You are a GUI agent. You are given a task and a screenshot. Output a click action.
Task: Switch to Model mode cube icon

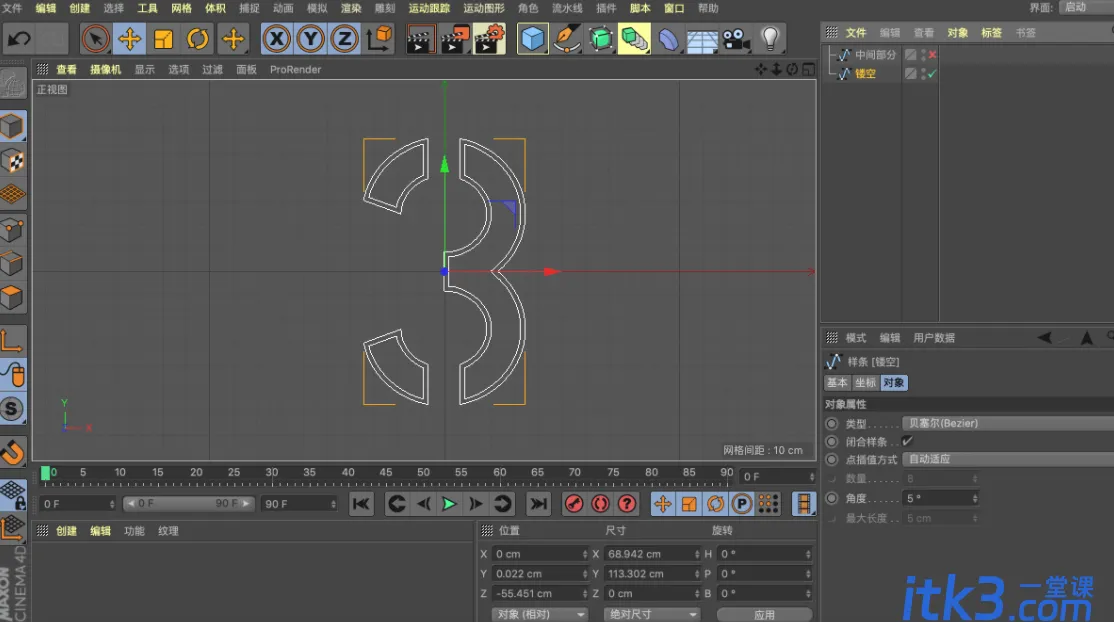point(13,127)
